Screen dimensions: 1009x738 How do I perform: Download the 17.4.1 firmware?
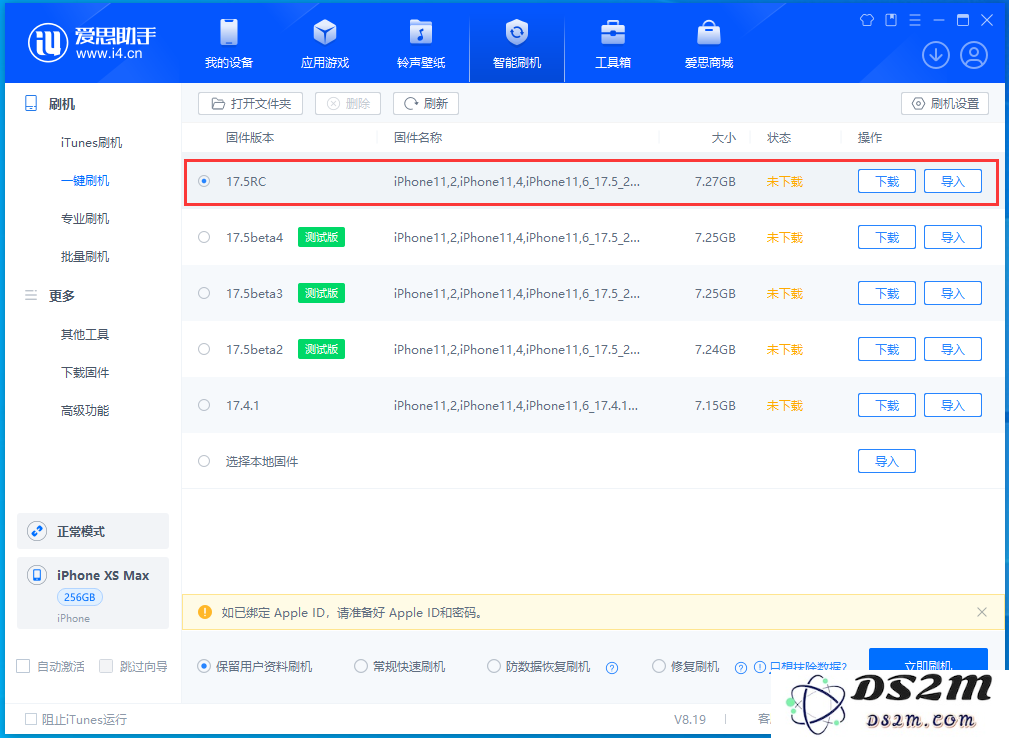click(x=887, y=405)
